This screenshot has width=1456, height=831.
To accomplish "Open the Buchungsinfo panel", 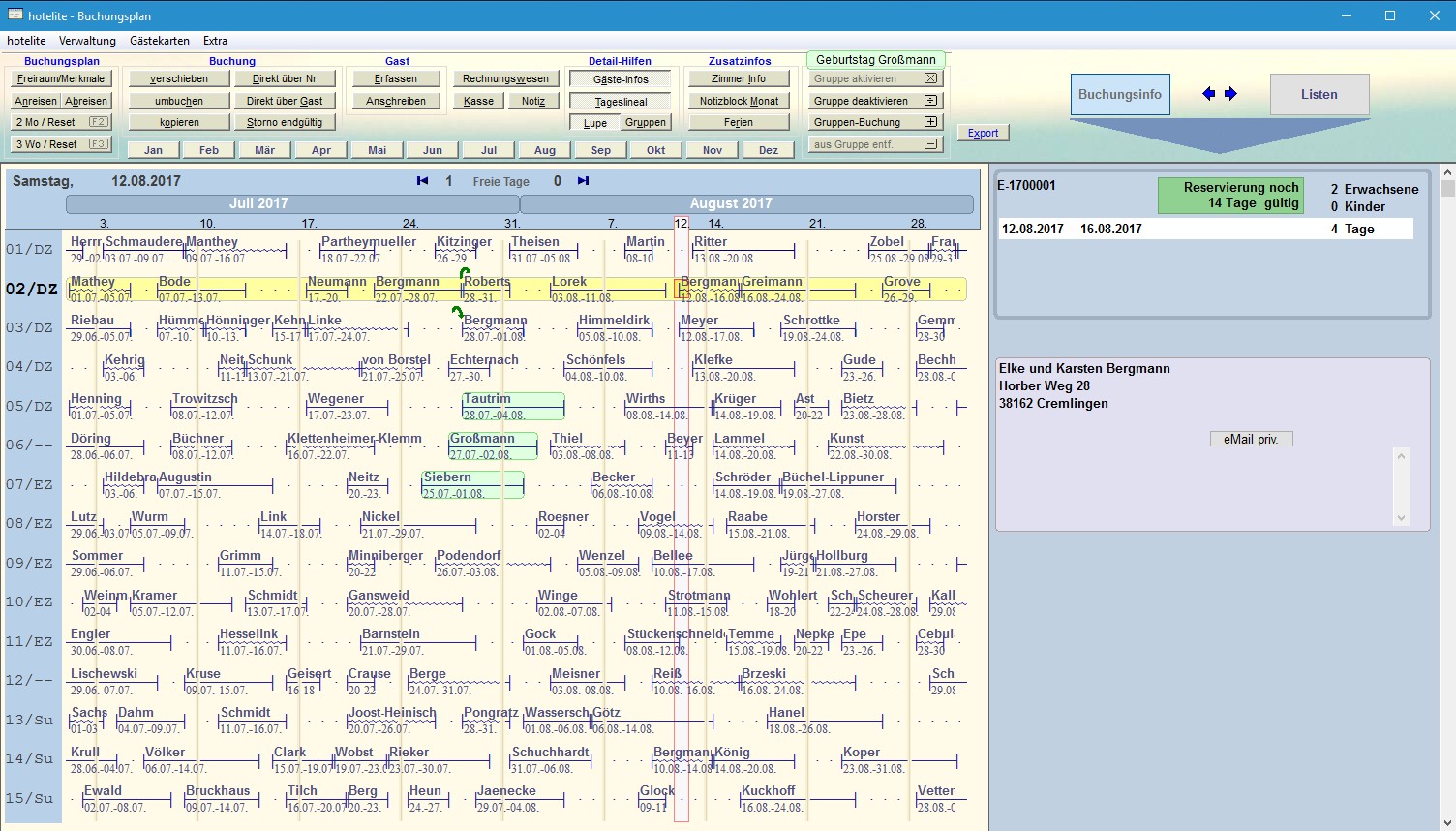I will click(1119, 95).
